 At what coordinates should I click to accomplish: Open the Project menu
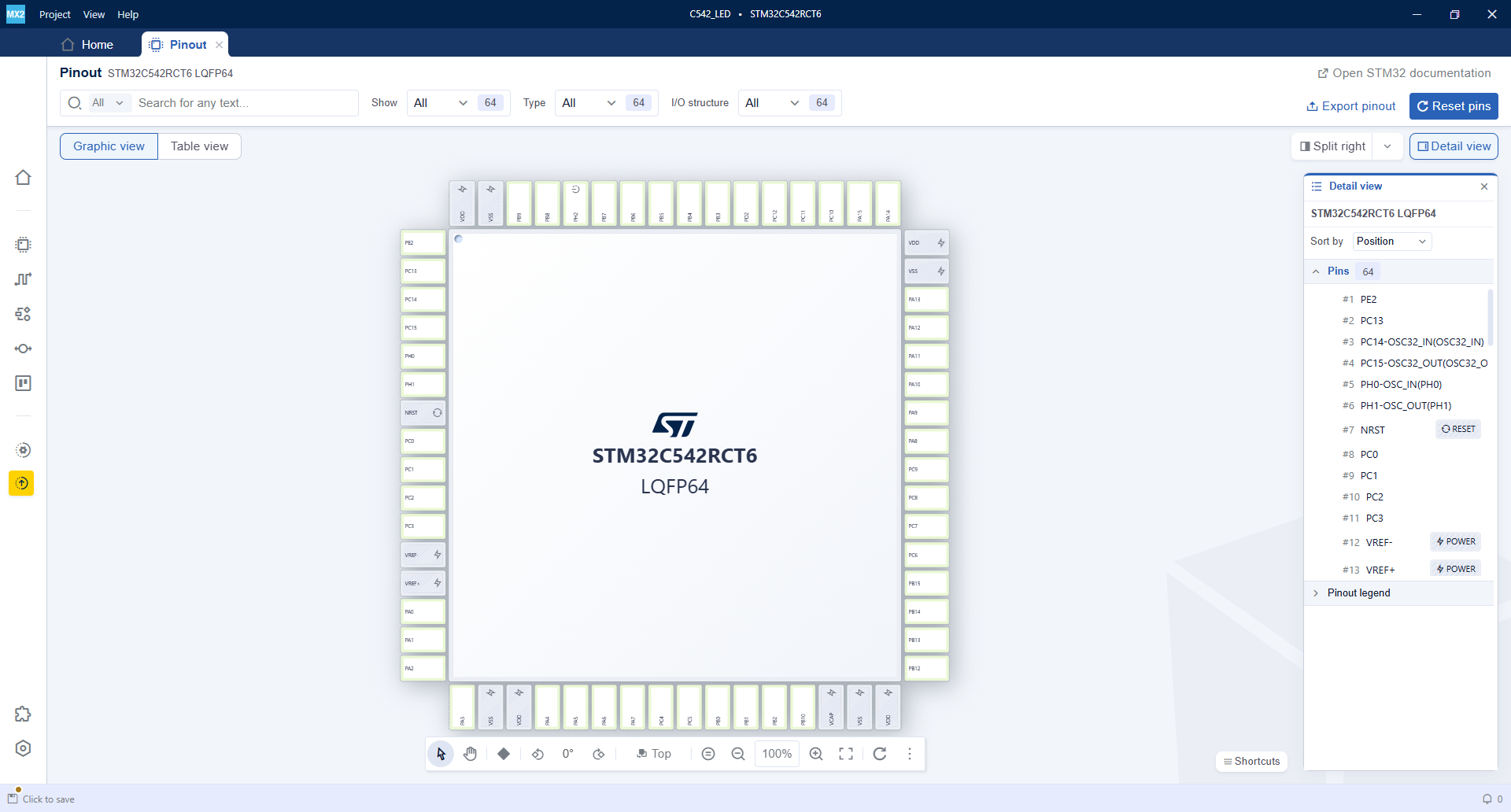(55, 14)
